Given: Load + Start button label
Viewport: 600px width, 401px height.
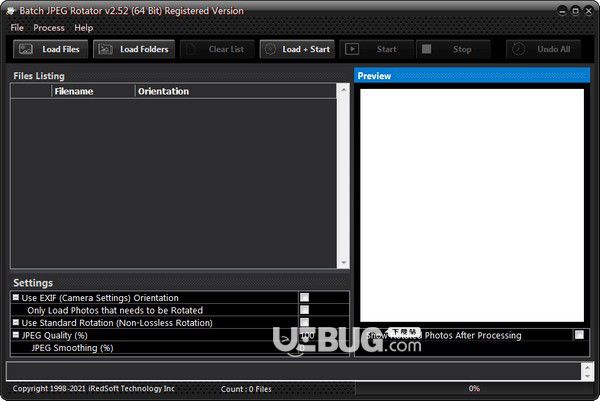Looking at the screenshot, I should coord(306,49).
